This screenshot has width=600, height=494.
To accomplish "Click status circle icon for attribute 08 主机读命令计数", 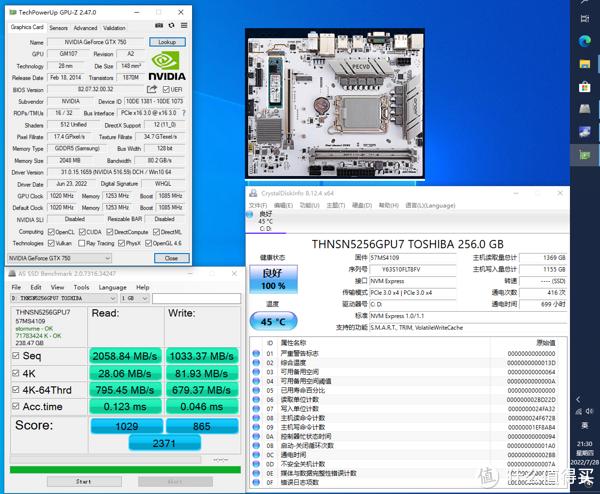I will pos(256,418).
